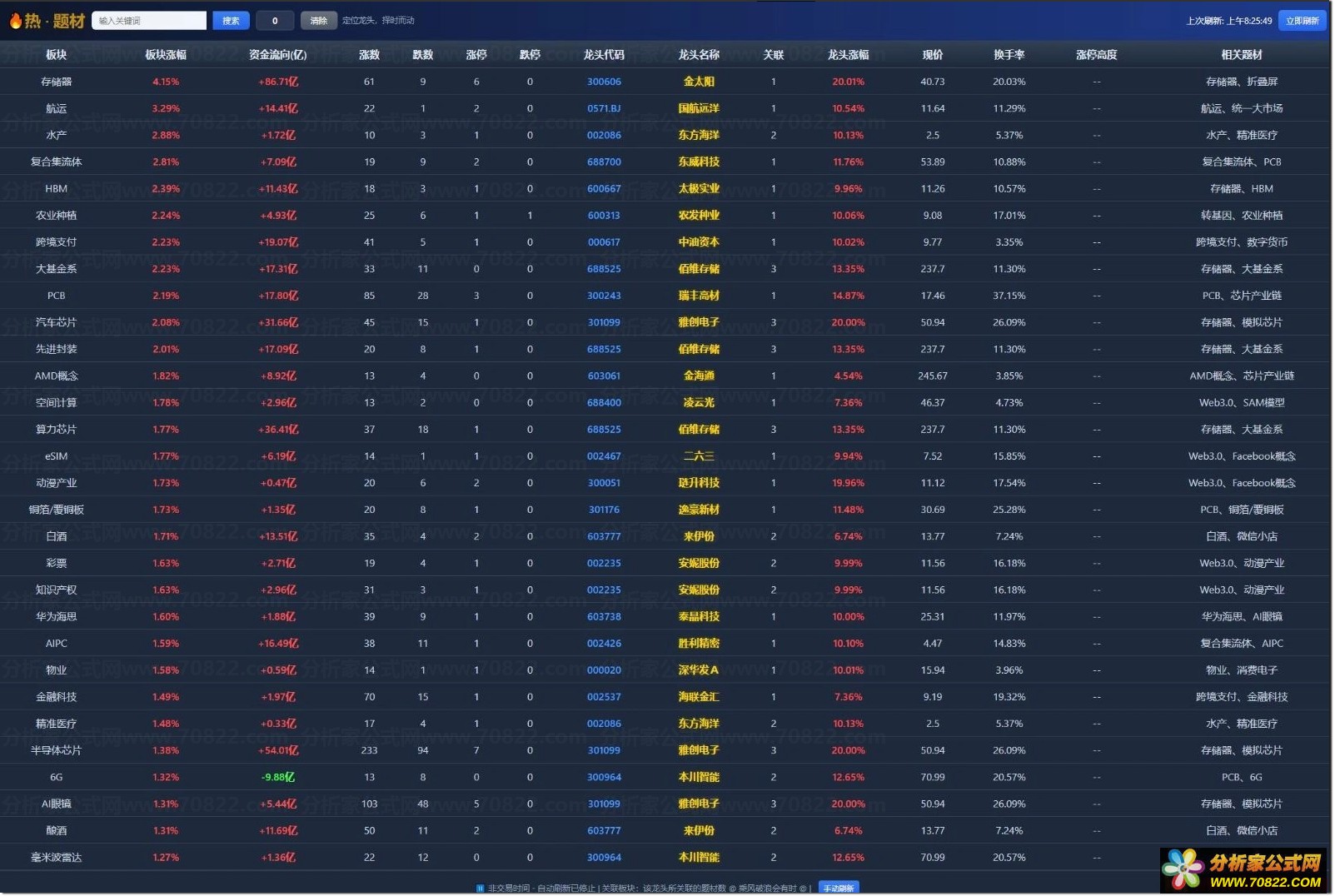Sort by 换手率 column header
Viewport: 1335px width, 896px height.
(x=1010, y=55)
